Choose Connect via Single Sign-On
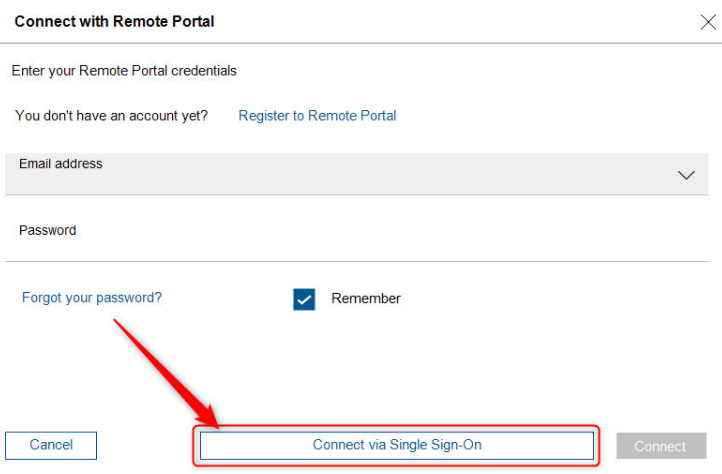This screenshot has height=474, width=722. click(397, 445)
